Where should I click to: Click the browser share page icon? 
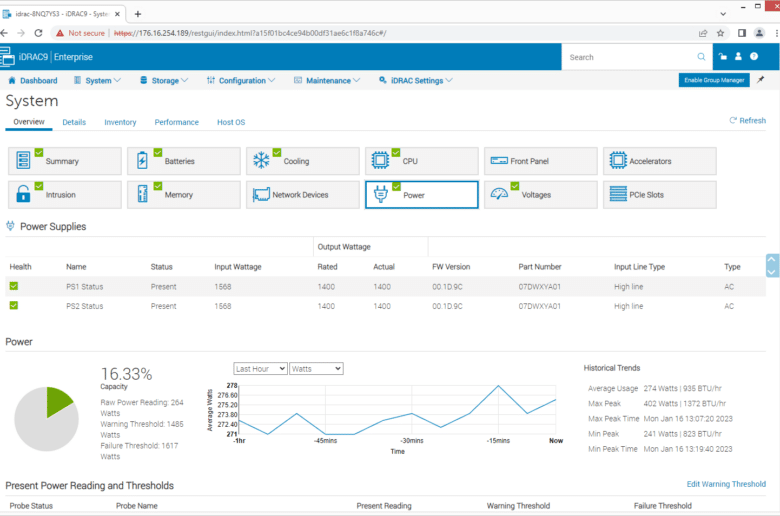pos(703,33)
